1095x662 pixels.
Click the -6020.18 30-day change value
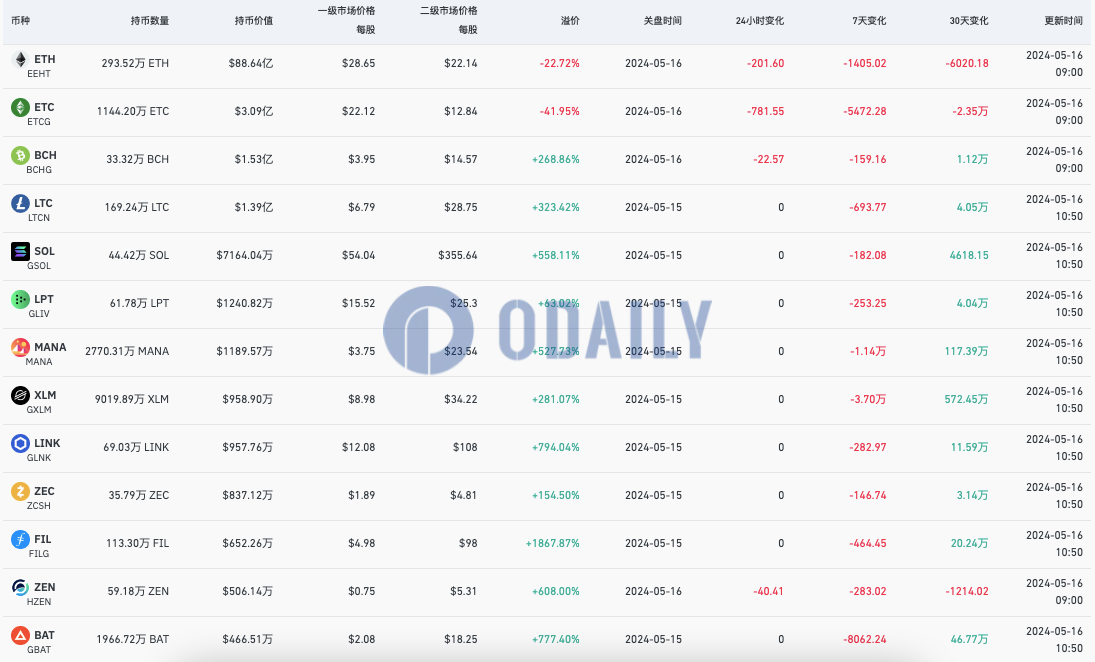coord(967,63)
